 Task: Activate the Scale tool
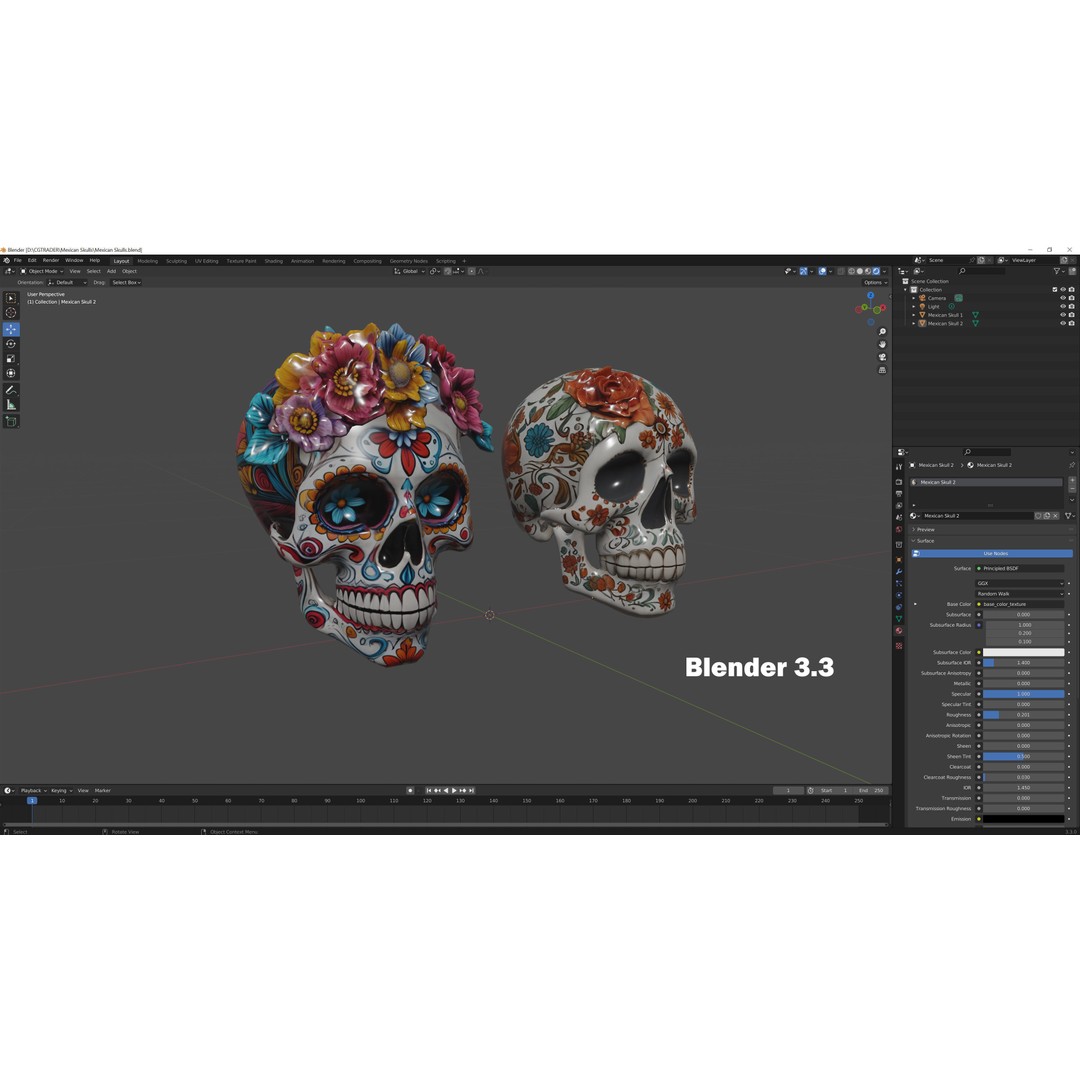pyautogui.click(x=11, y=358)
